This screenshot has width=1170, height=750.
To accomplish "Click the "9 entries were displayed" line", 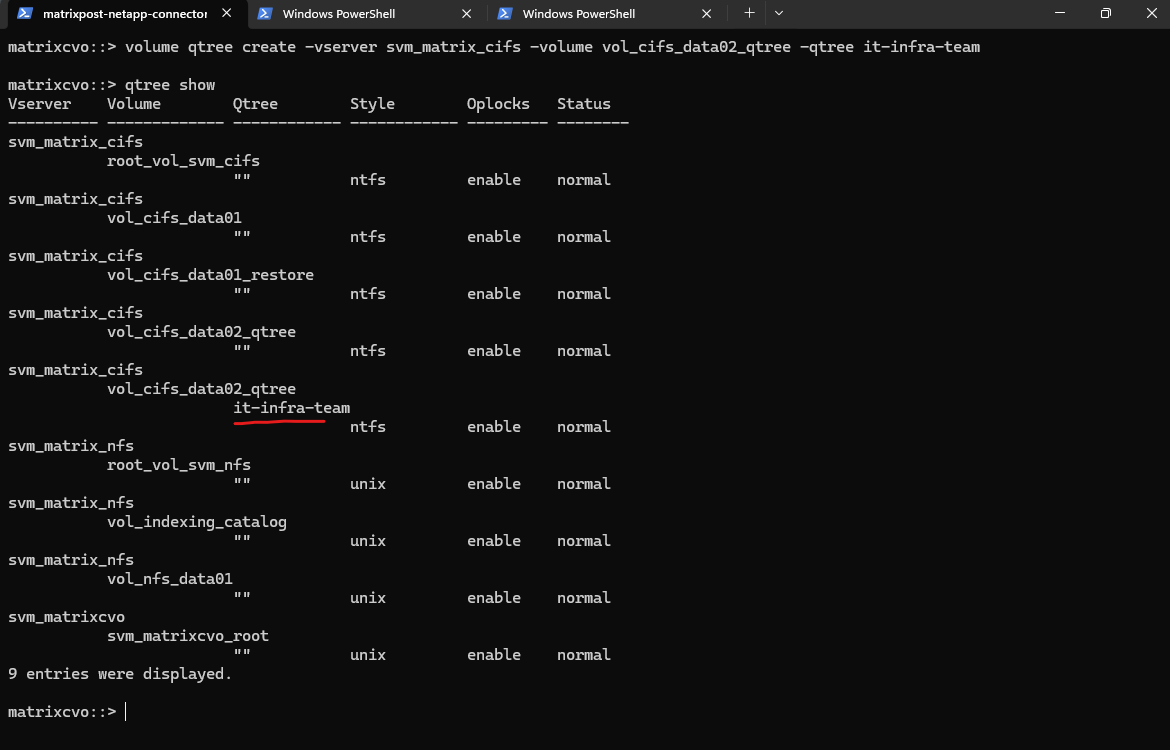I will [x=120, y=674].
